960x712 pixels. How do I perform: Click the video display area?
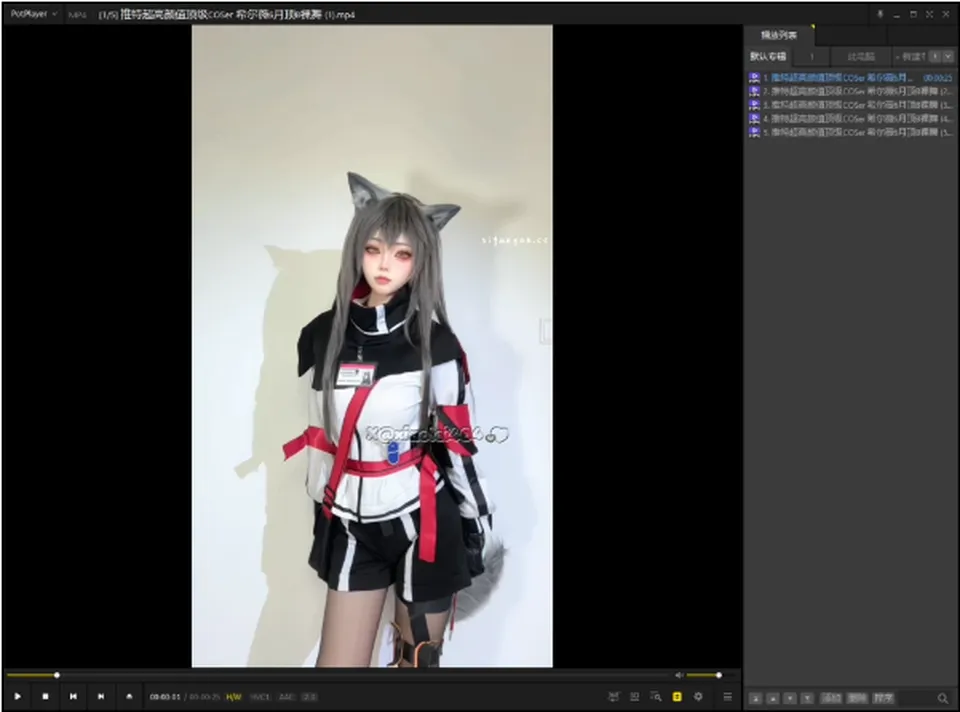(372, 346)
